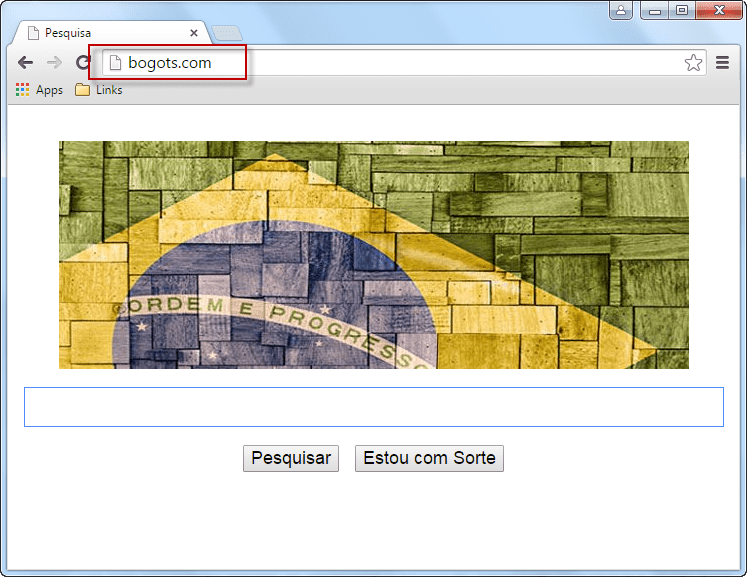The image size is (747, 577).
Task: Click the forward navigation arrow
Action: click(54, 62)
